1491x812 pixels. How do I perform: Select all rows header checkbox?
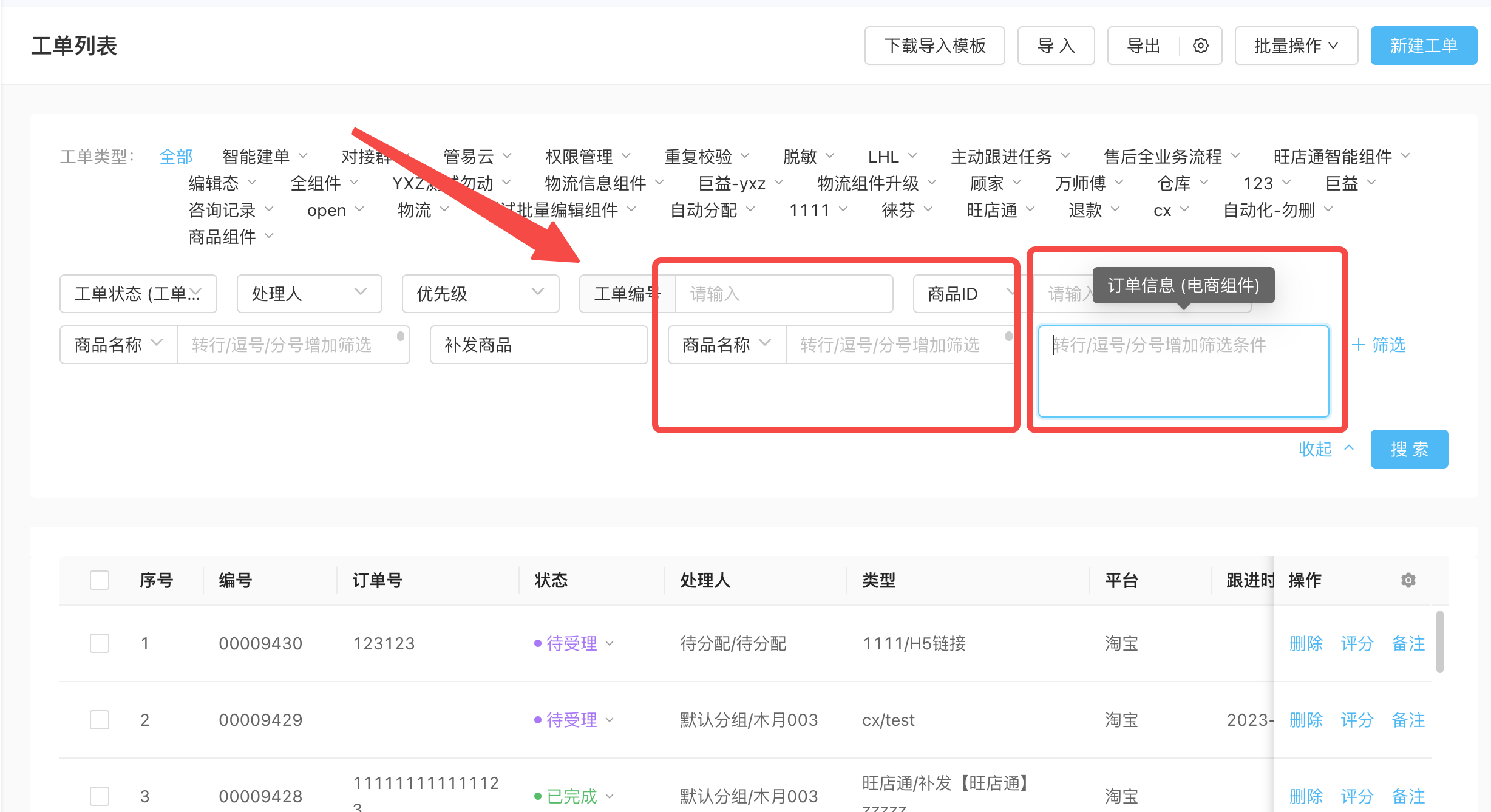(100, 580)
